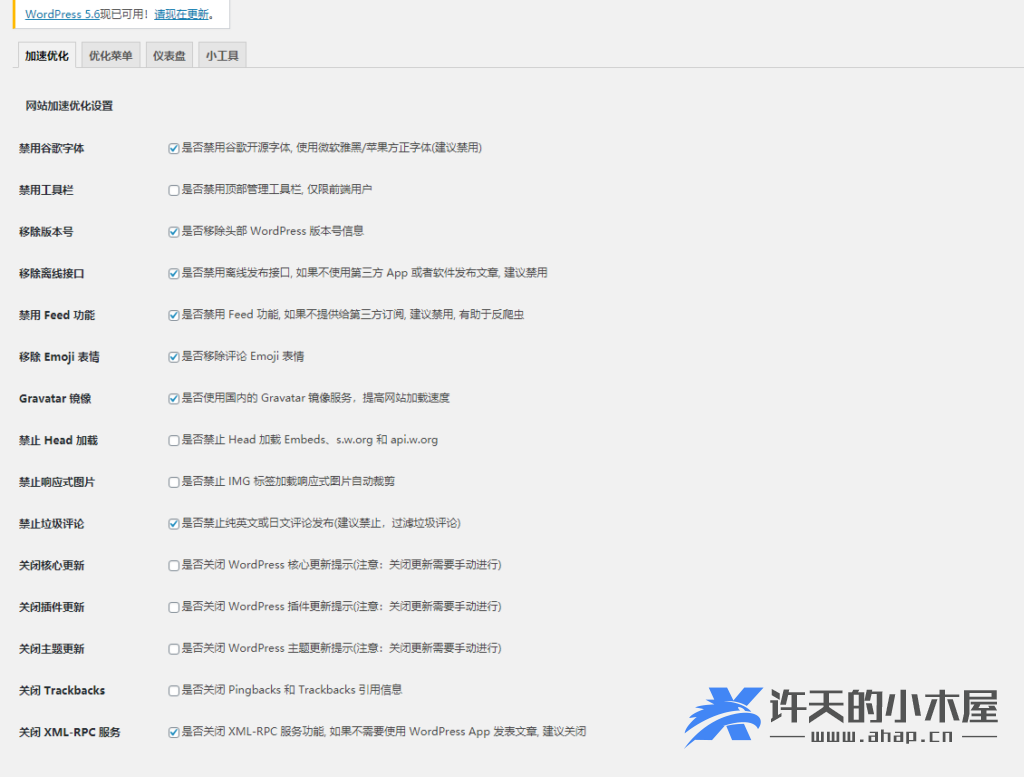Click the 移除版本号 row label
1024x777 pixels.
click(x=46, y=232)
